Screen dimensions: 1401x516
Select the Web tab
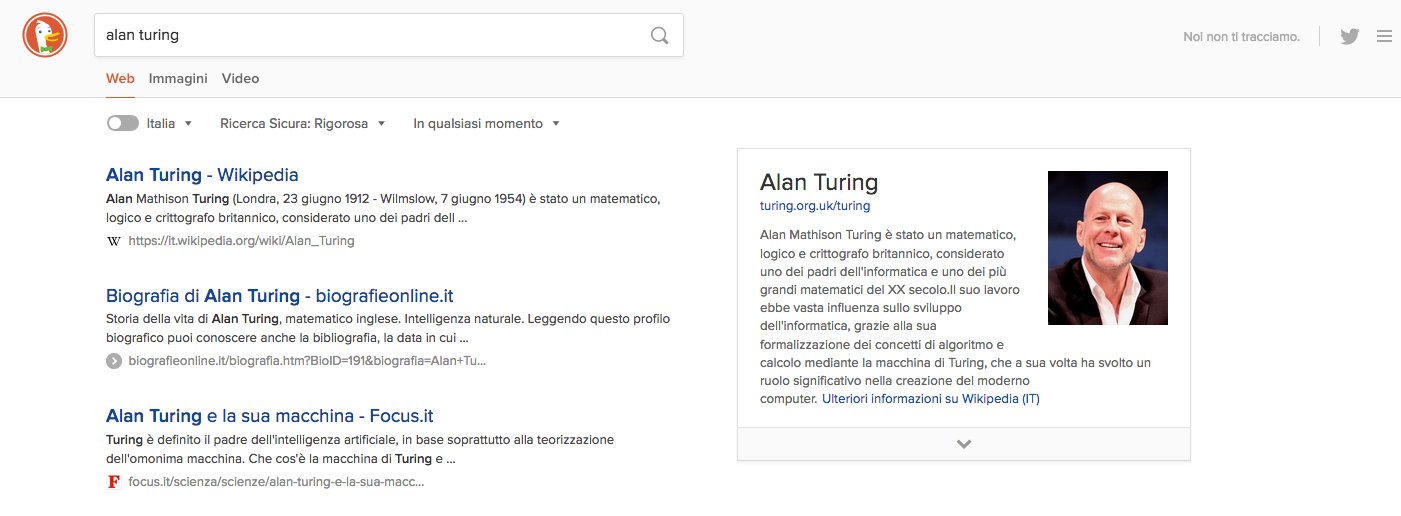[x=120, y=78]
